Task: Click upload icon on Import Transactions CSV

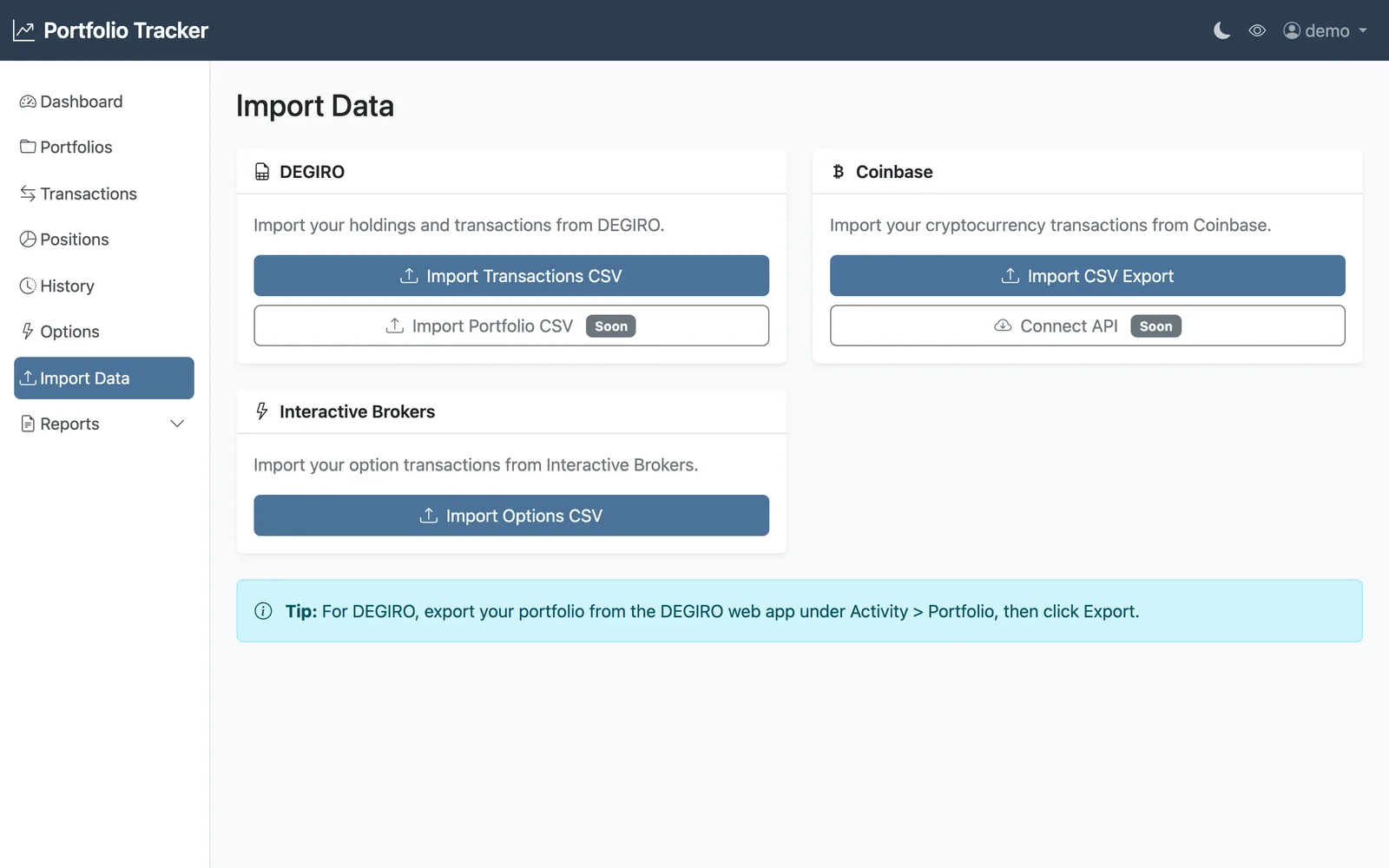Action: (409, 275)
